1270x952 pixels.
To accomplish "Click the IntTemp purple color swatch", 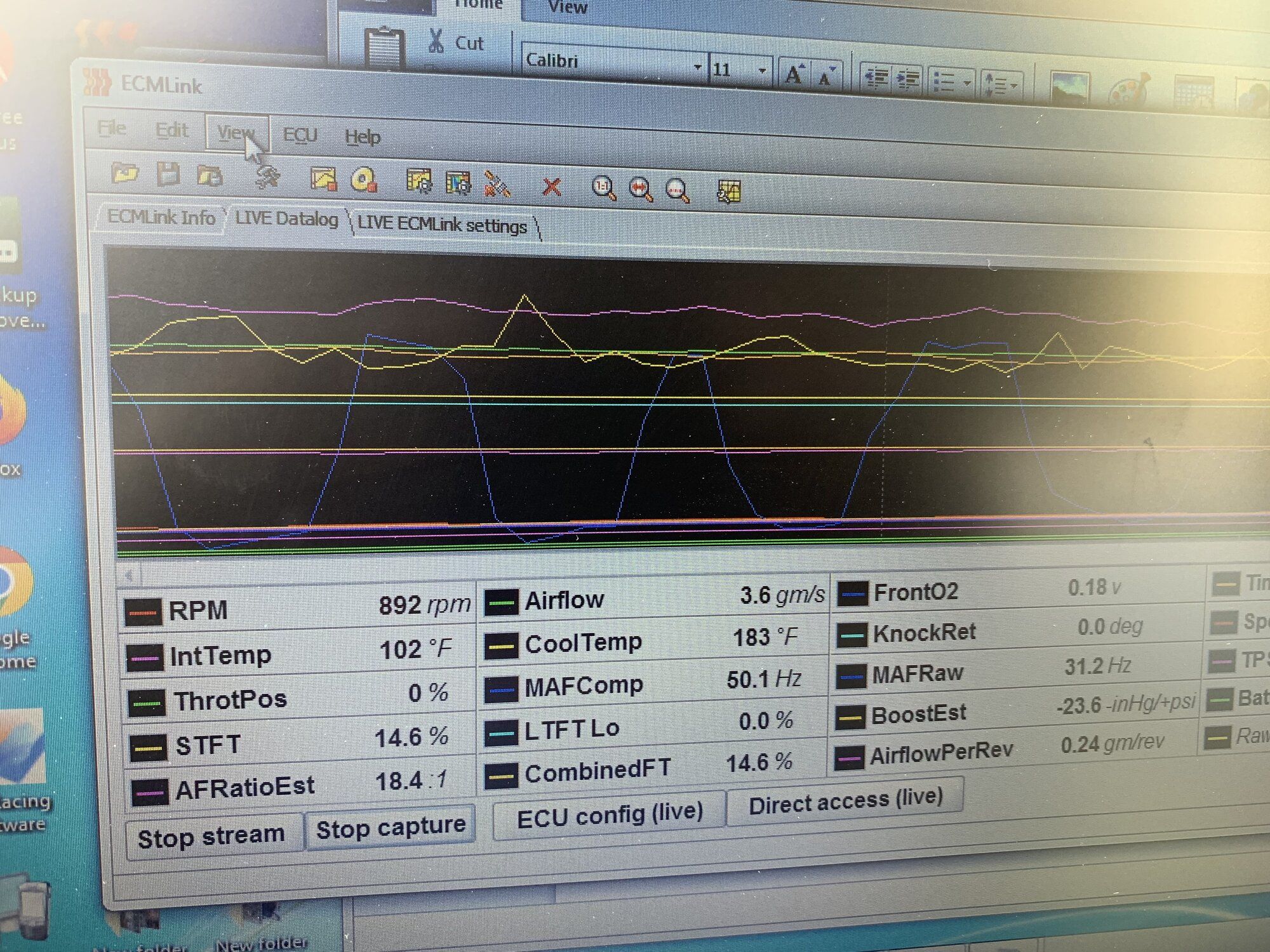I will click(x=144, y=658).
